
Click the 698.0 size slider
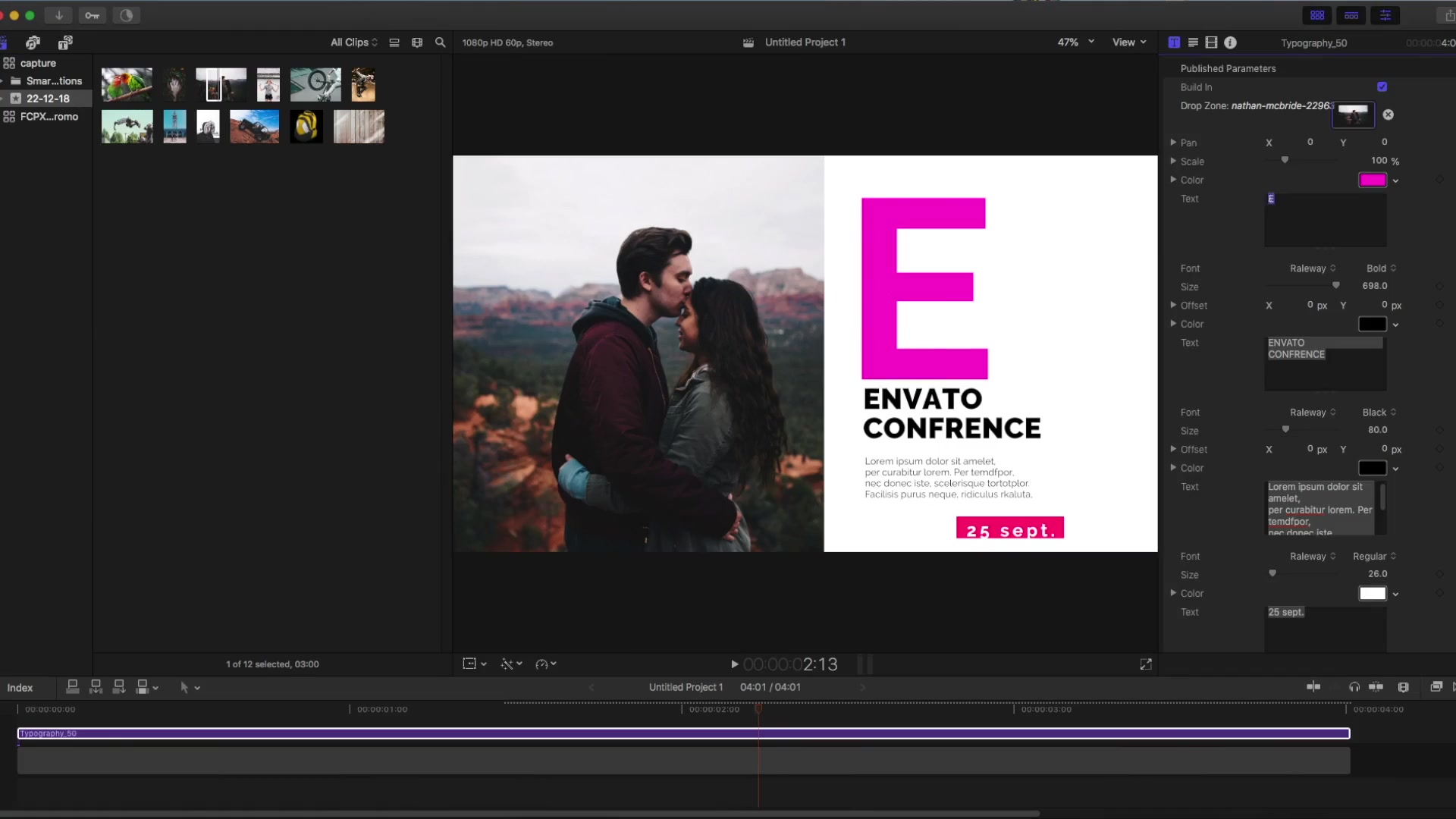pos(1336,285)
